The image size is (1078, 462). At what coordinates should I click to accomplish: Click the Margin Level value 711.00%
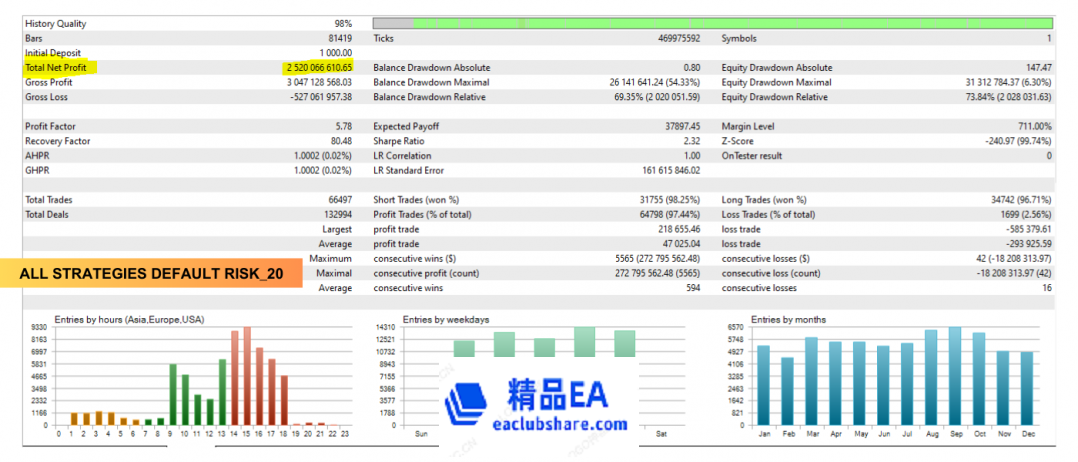(1035, 126)
